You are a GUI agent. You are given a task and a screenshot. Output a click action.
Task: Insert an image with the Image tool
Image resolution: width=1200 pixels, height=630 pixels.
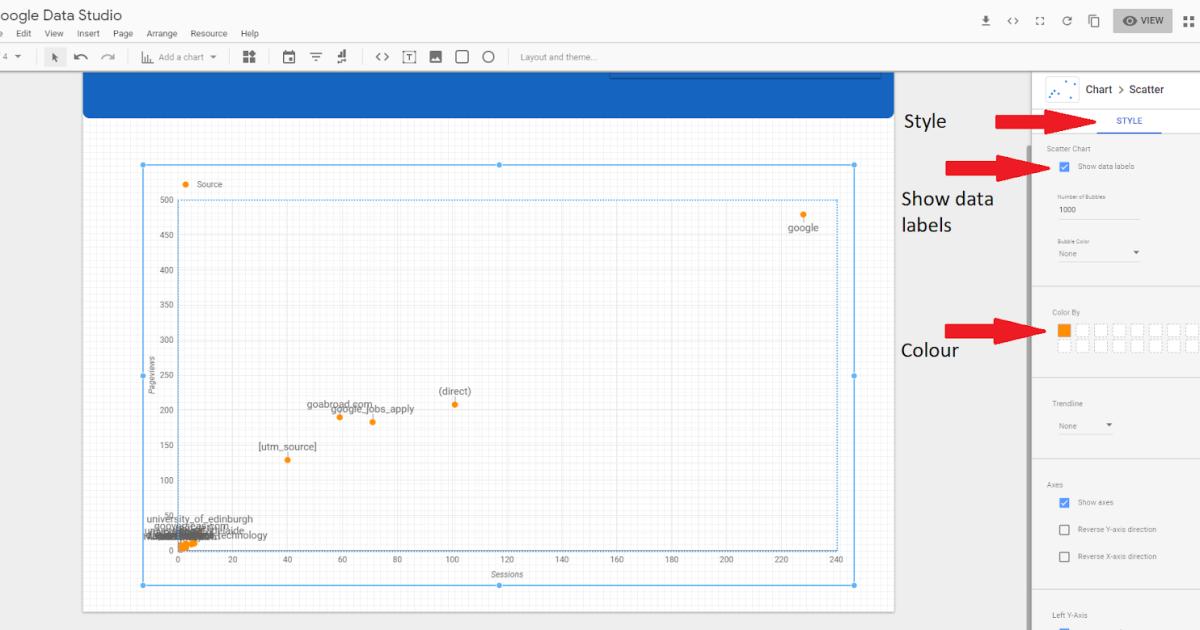tap(435, 57)
